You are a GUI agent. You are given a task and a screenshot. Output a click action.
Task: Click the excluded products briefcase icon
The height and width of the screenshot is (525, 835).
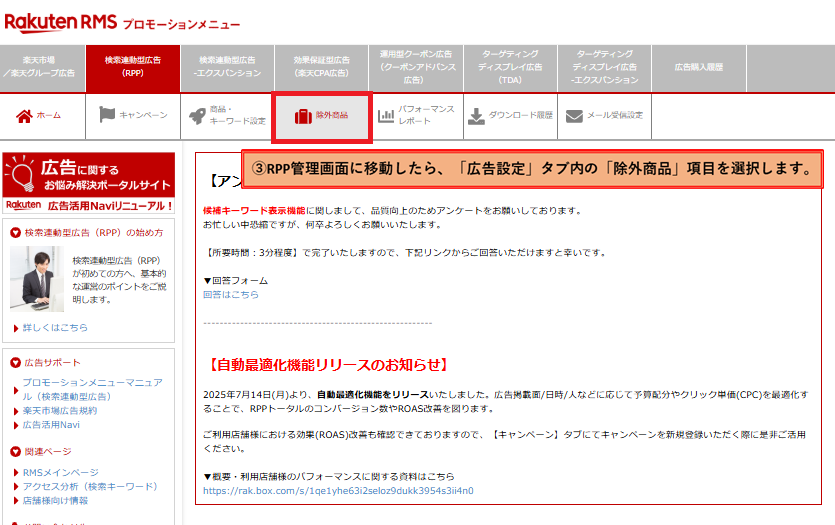click(x=302, y=116)
